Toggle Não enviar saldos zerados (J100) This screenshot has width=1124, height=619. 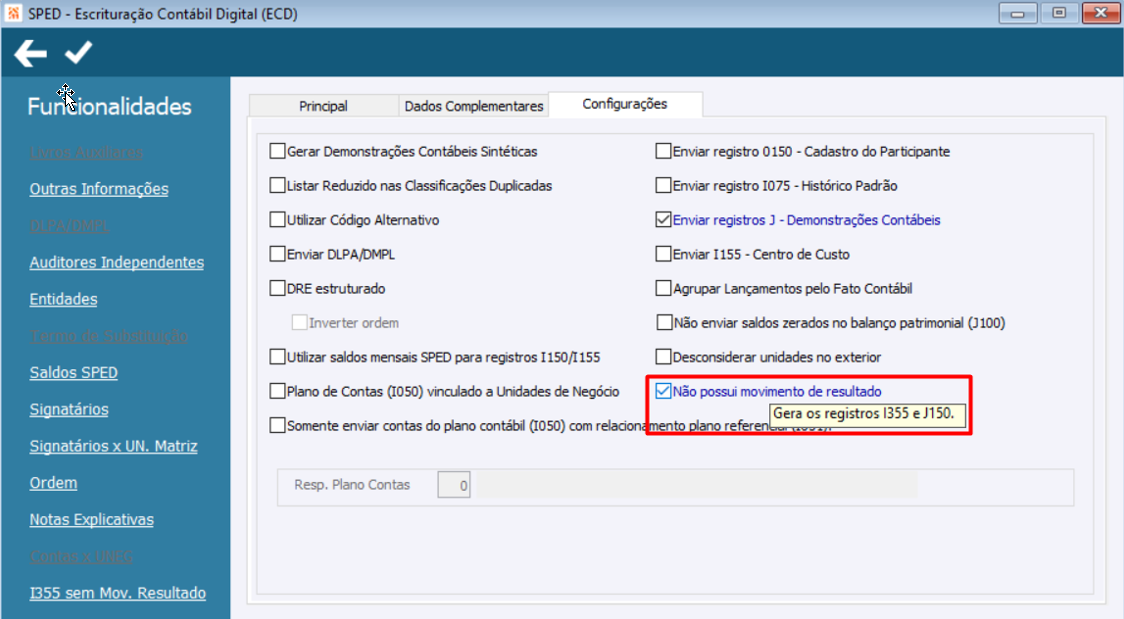pos(664,323)
